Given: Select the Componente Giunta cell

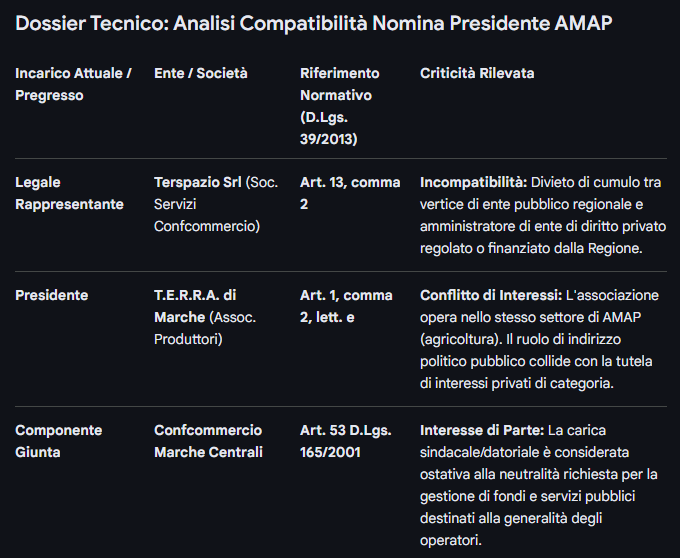Looking at the screenshot, I should (59, 441).
